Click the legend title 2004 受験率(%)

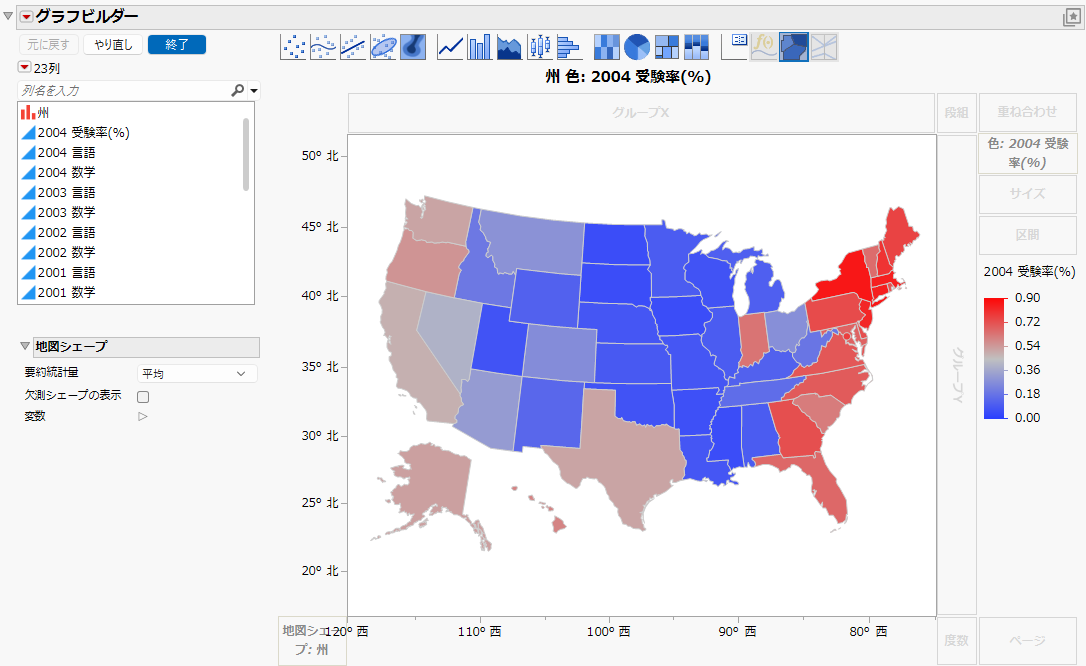(1029, 271)
